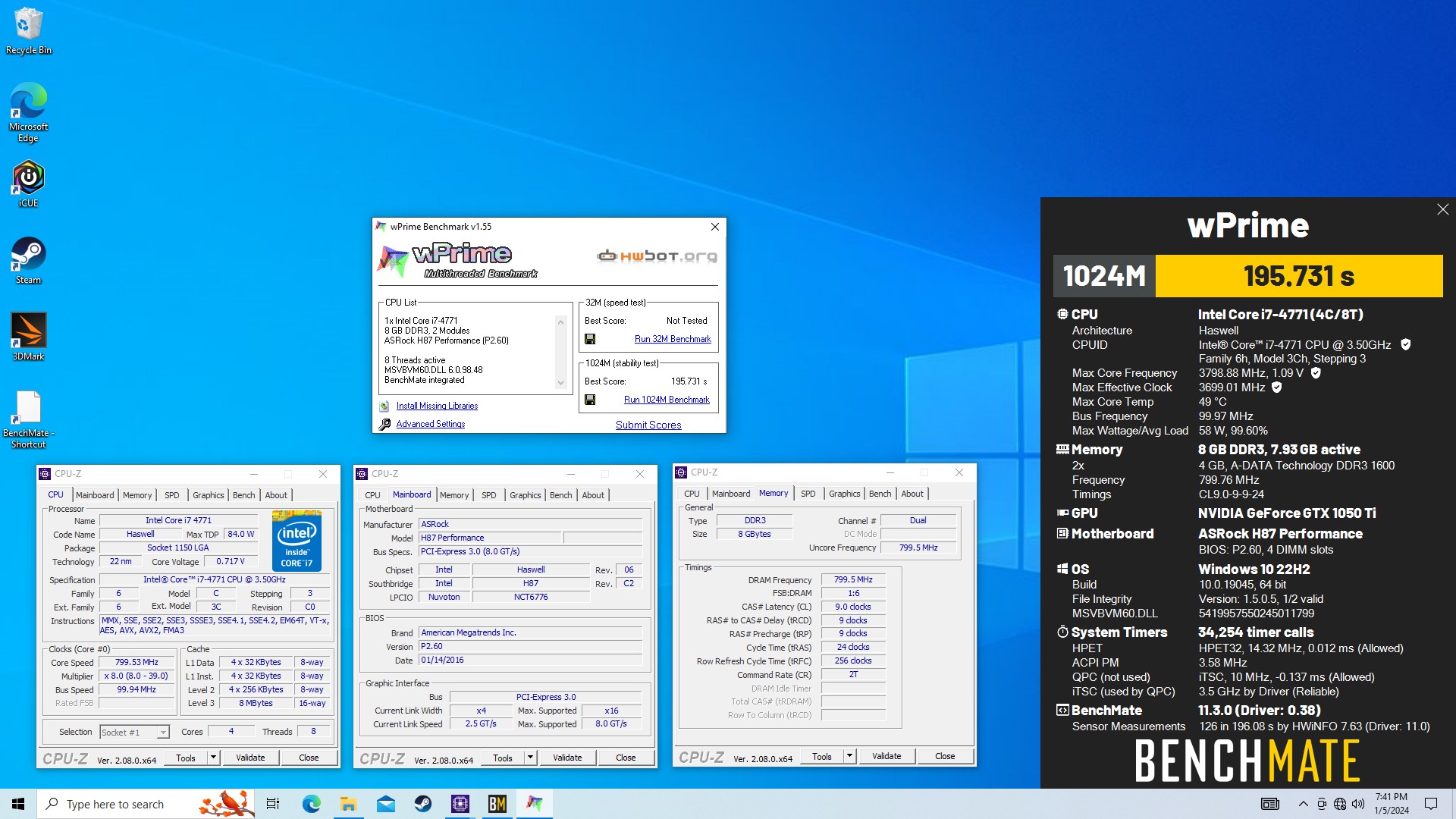Open the Recycle Bin desktop icon
The image size is (1456, 819).
[x=29, y=31]
